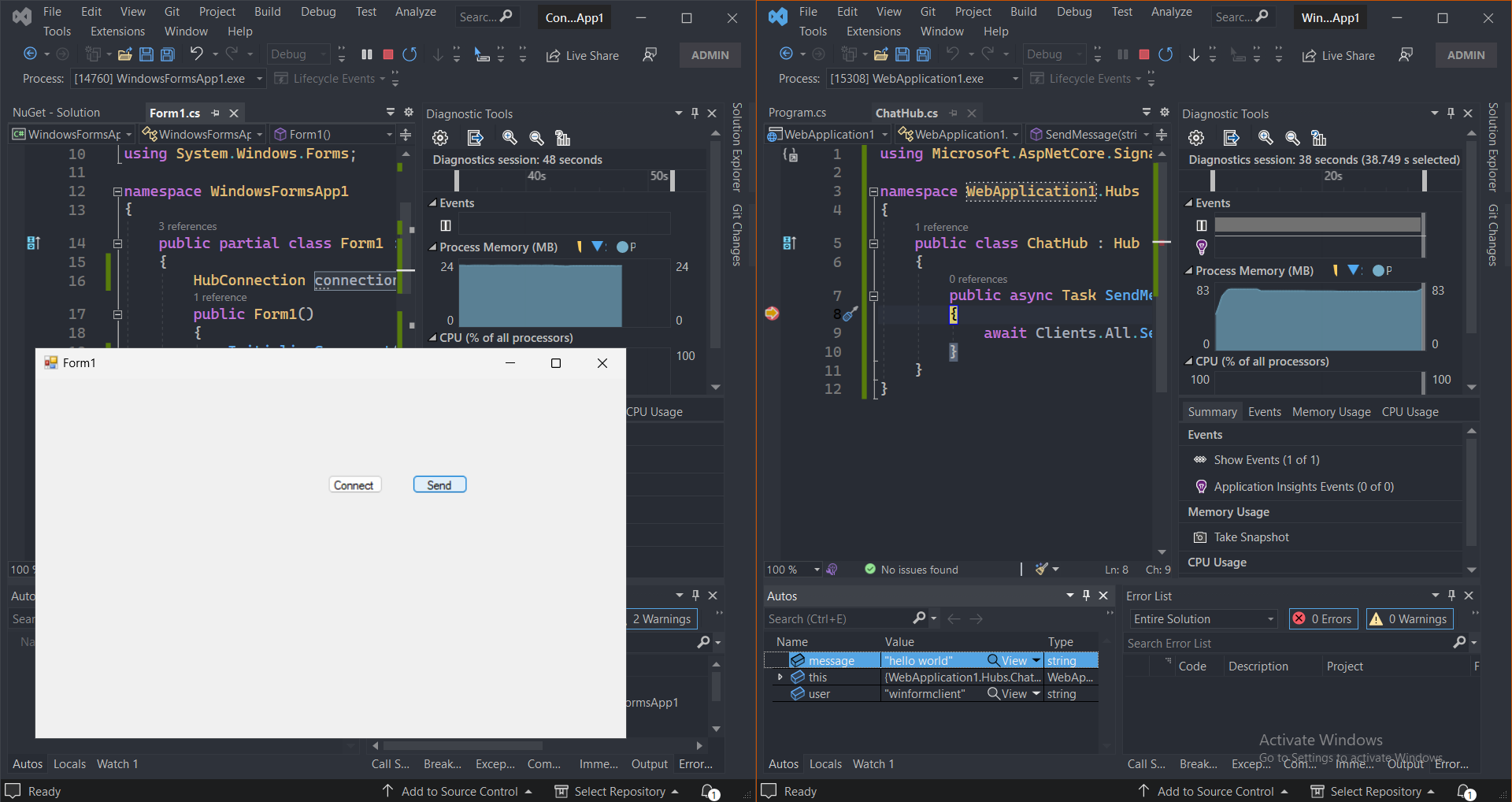Click Take Snapshot camera icon
This screenshot has height=802, width=1512.
[1200, 537]
